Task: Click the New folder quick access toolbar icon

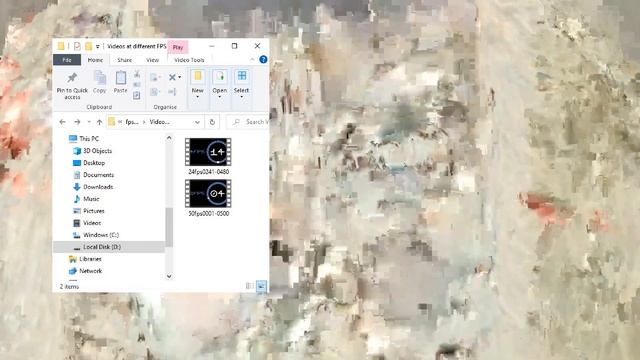Action: 89,46
